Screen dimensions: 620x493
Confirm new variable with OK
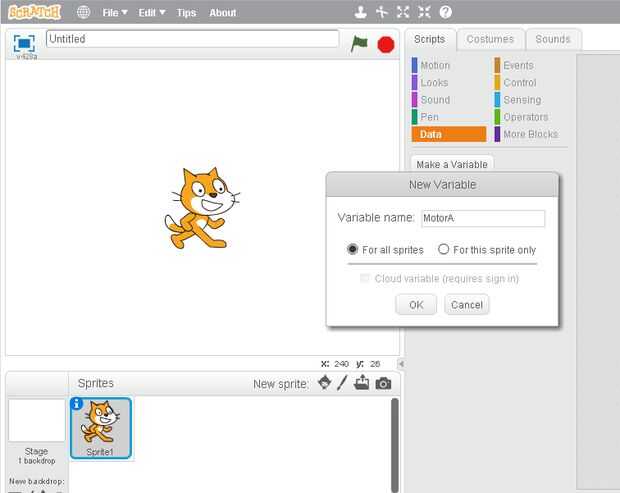click(x=416, y=305)
